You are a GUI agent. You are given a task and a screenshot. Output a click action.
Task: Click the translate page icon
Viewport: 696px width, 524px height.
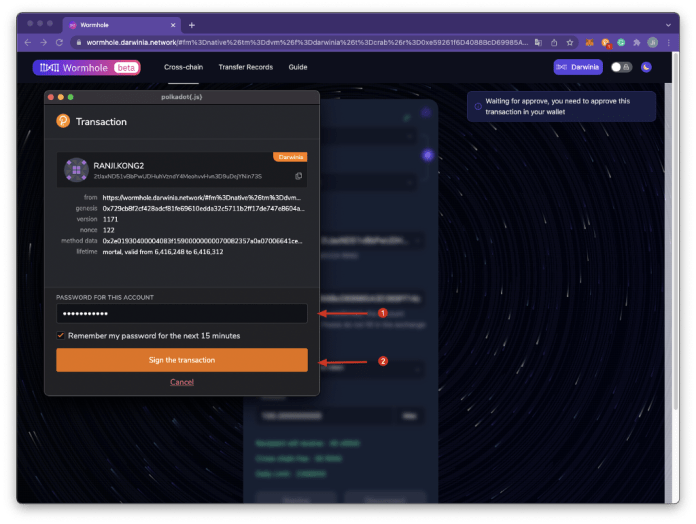coord(538,43)
